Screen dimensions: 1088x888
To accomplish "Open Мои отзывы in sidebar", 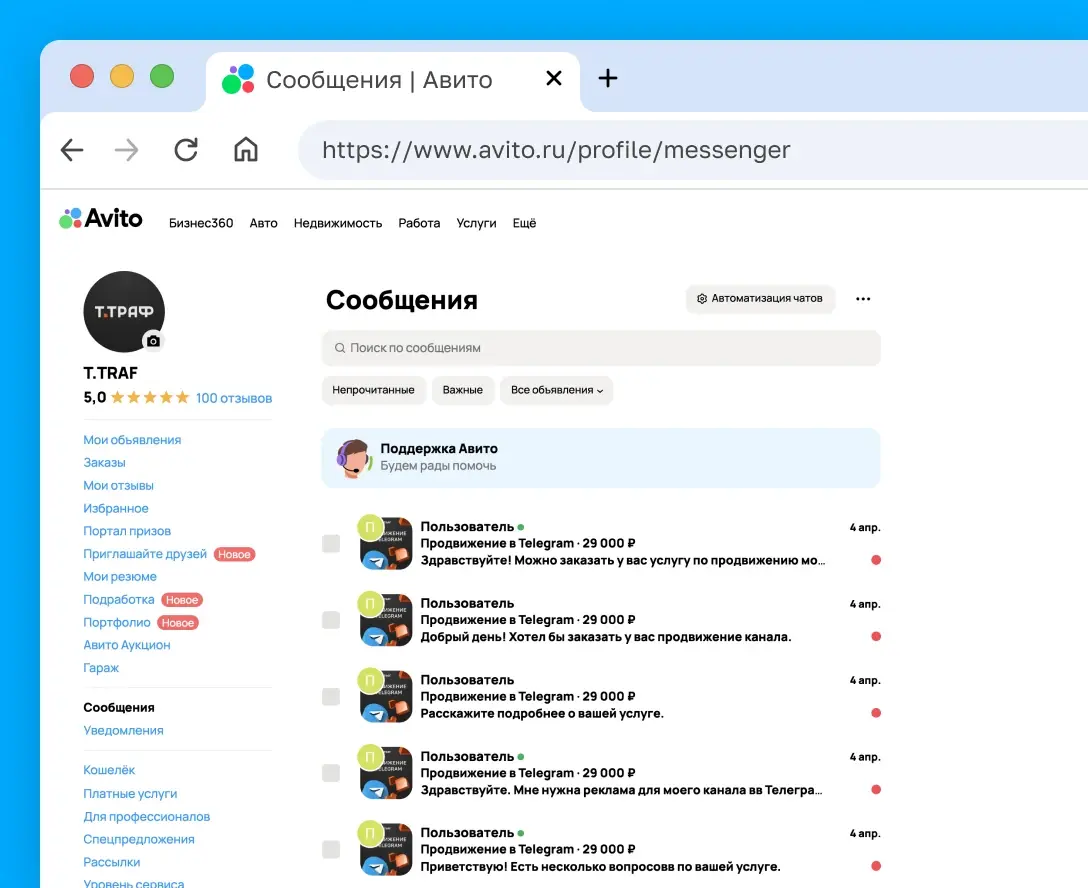I will (x=119, y=486).
